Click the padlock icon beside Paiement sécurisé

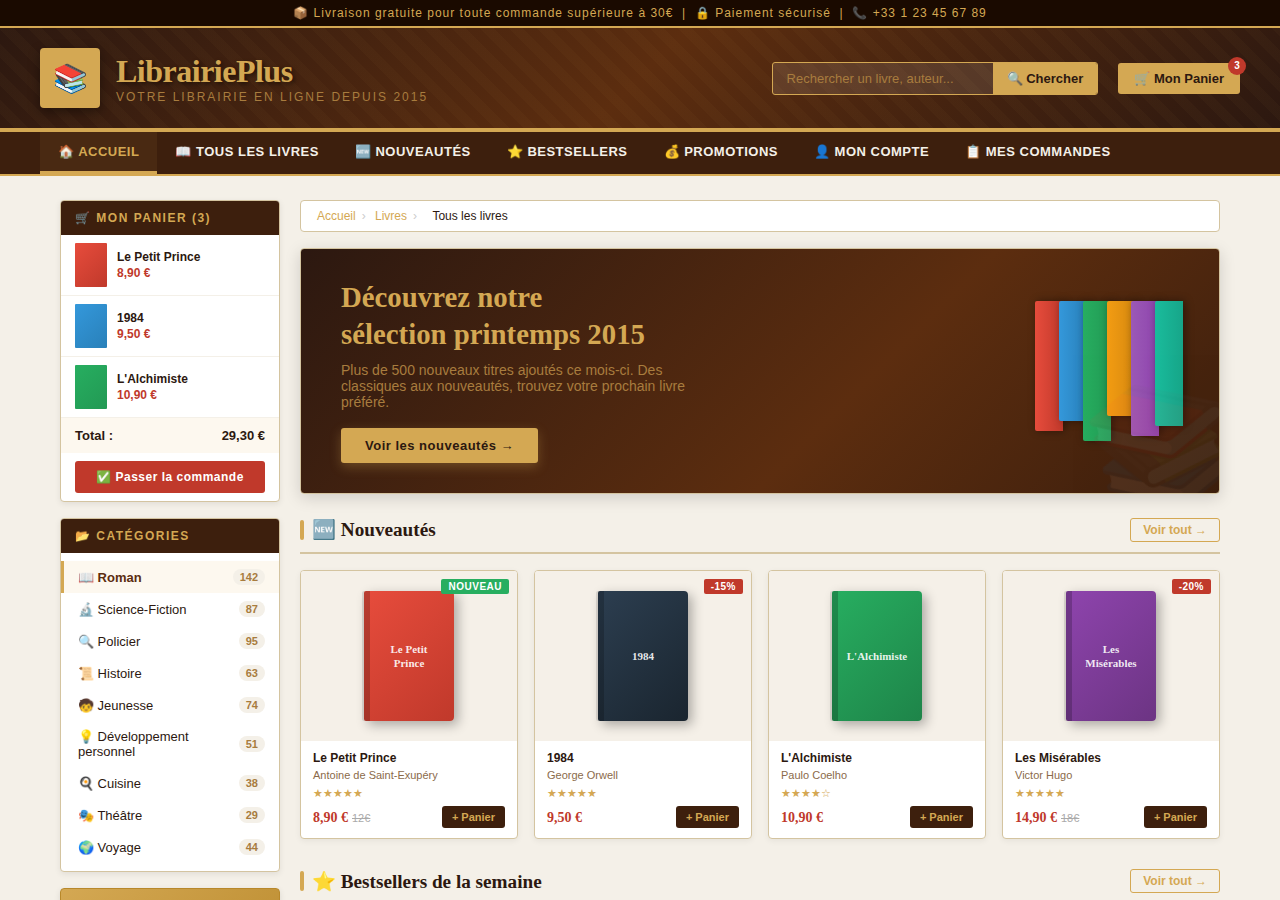(702, 13)
